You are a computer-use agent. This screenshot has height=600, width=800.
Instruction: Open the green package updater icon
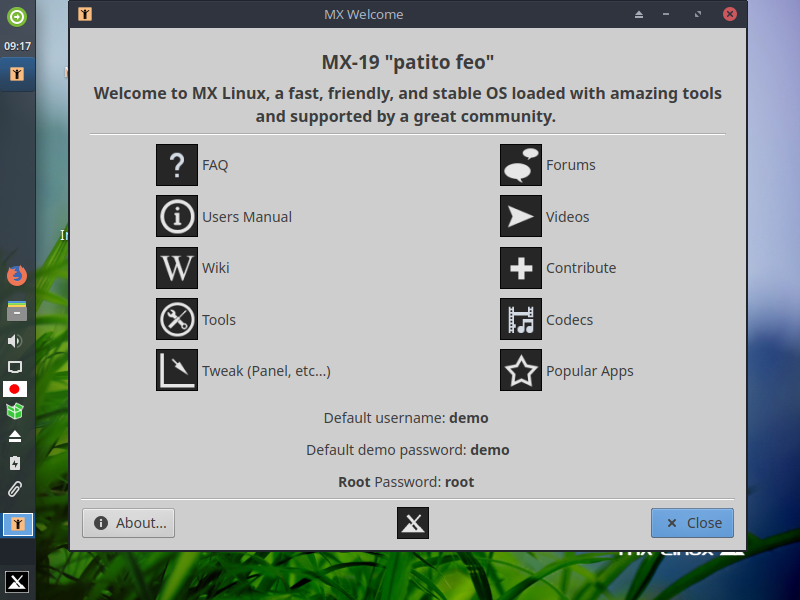coord(15,411)
